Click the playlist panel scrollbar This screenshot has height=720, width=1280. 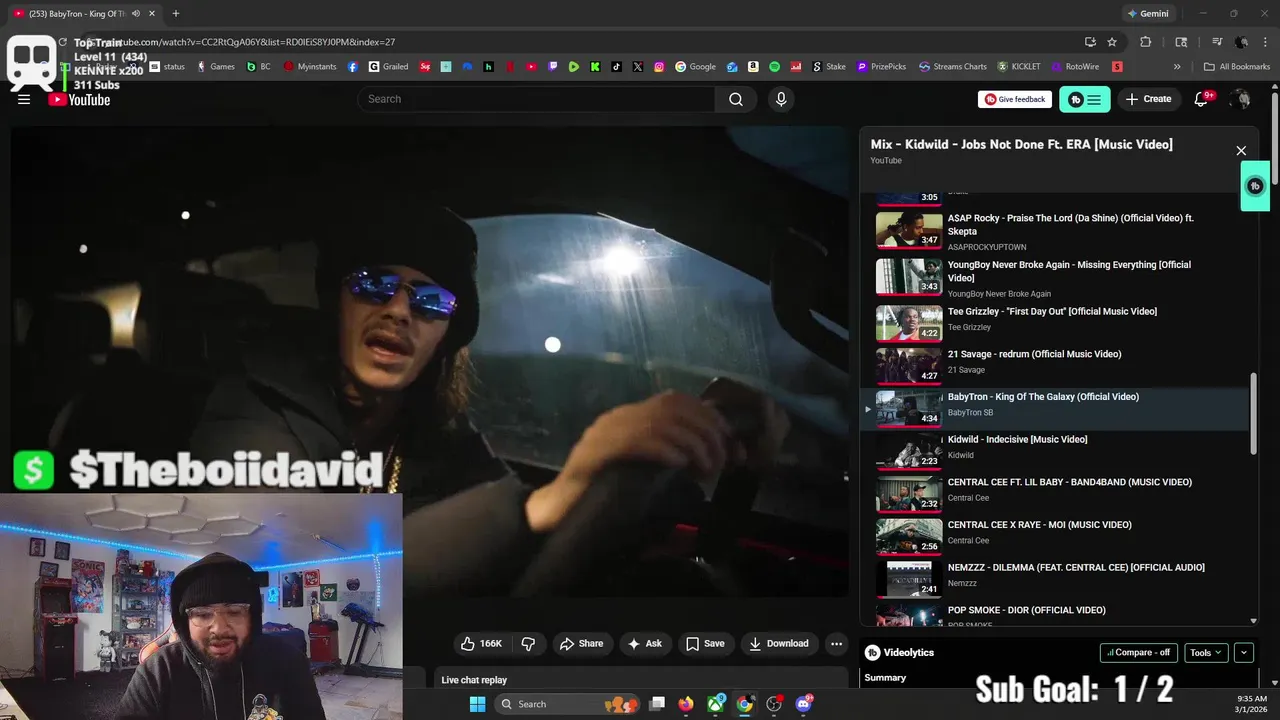pyautogui.click(x=1254, y=414)
